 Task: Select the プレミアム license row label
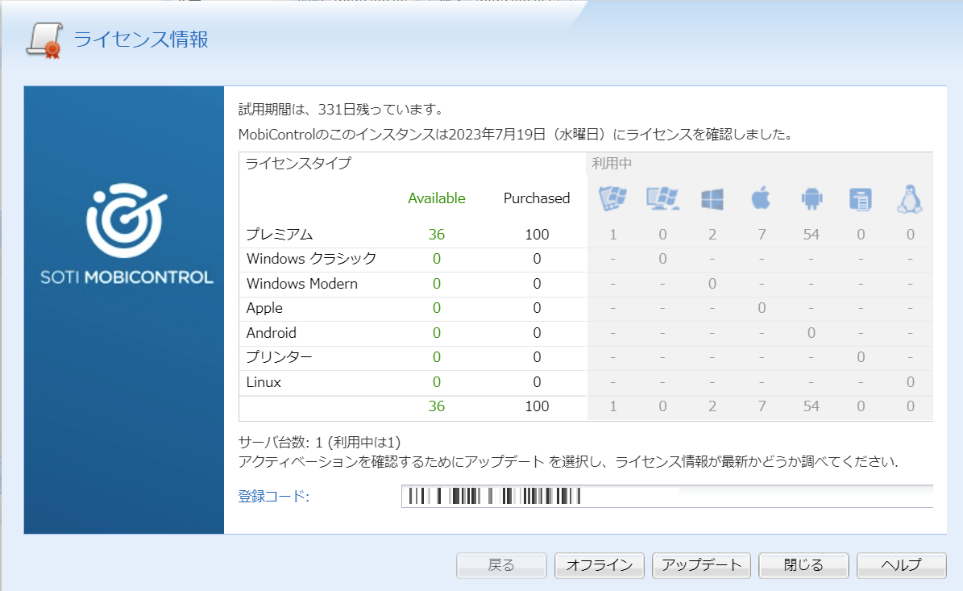(x=279, y=234)
